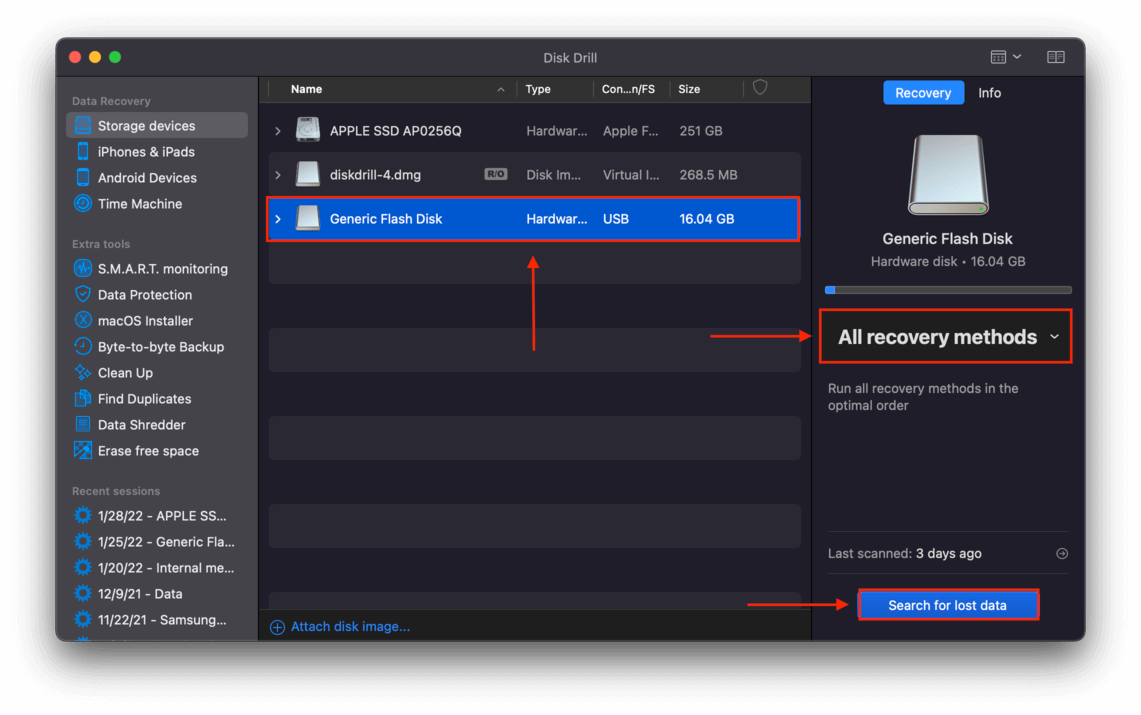Open the Data Shredder icon
The height and width of the screenshot is (715, 1141).
(83, 425)
